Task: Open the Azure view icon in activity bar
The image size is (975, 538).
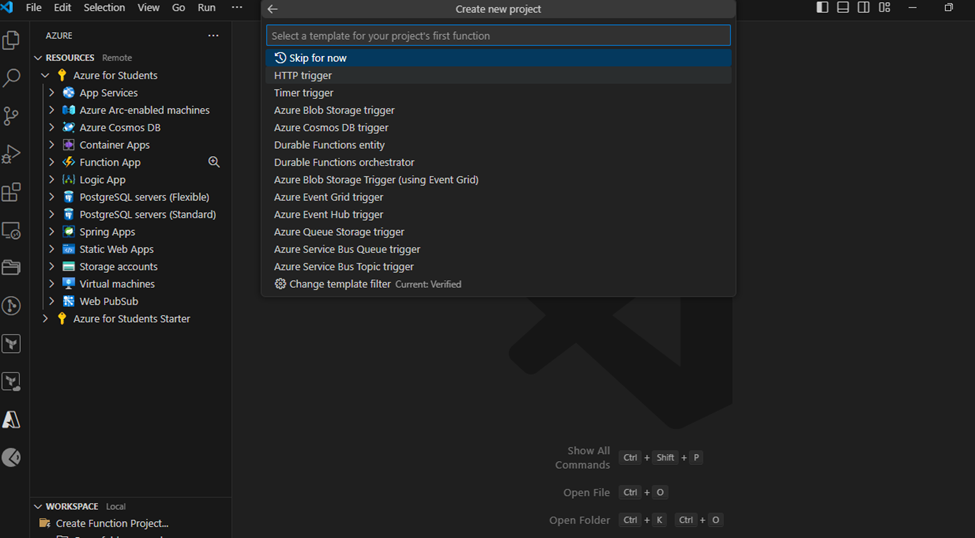Action: 11,420
